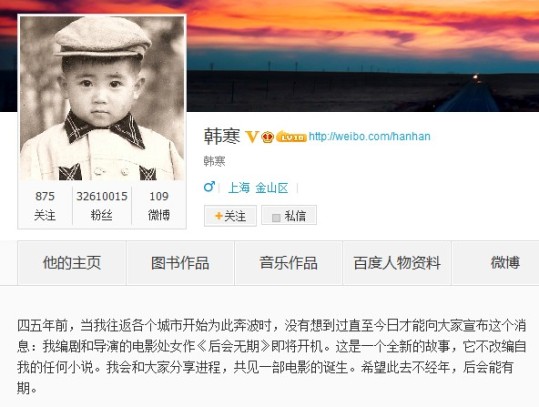View the 109 微博 posts count
The height and width of the screenshot is (407, 539).
159,205
